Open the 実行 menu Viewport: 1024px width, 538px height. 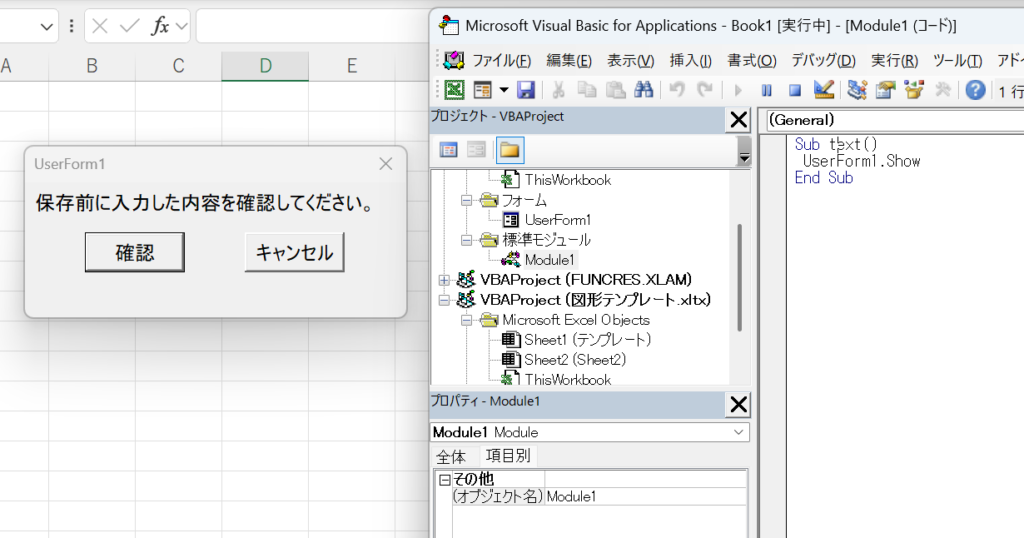click(x=894, y=61)
